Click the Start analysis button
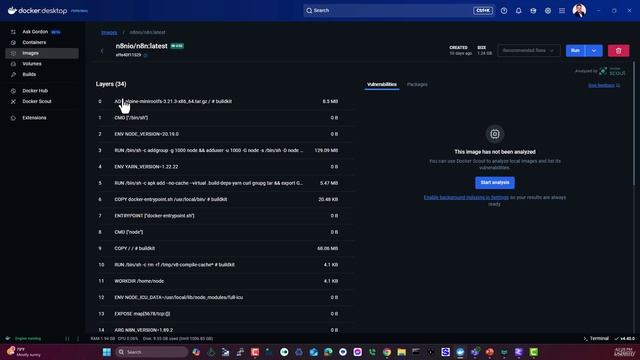This screenshot has height=360, width=640. click(495, 182)
